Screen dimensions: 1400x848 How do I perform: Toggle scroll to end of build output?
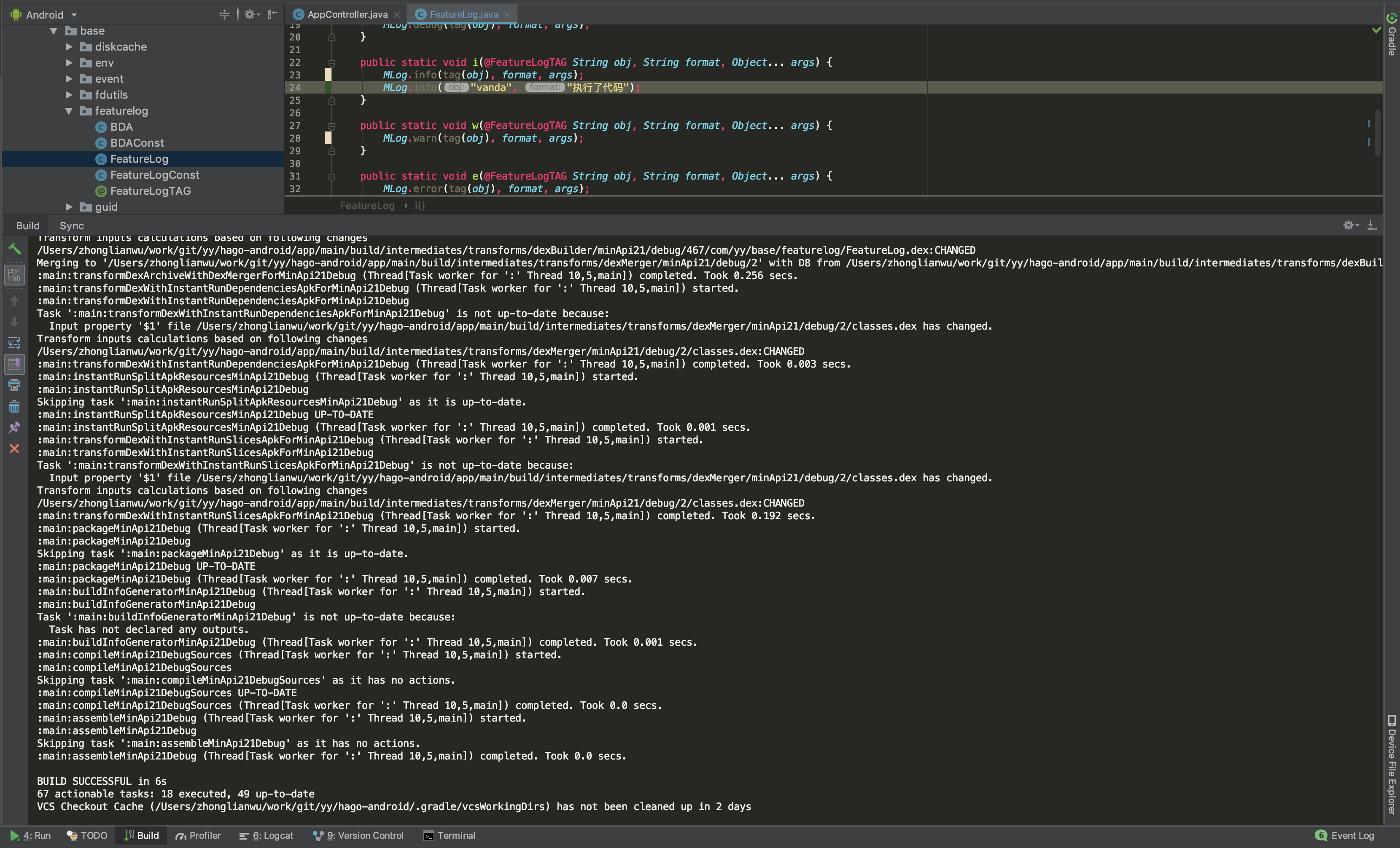(x=15, y=364)
